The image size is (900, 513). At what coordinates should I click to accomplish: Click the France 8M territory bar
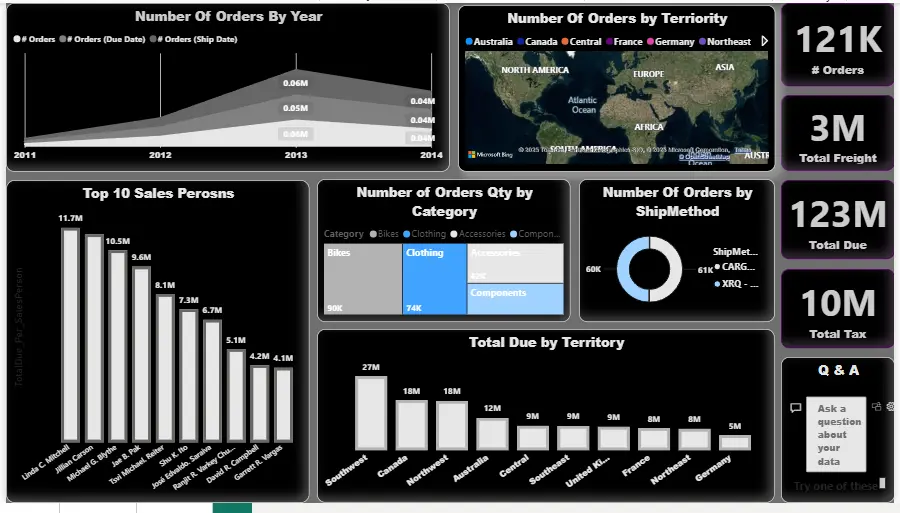[x=654, y=440]
